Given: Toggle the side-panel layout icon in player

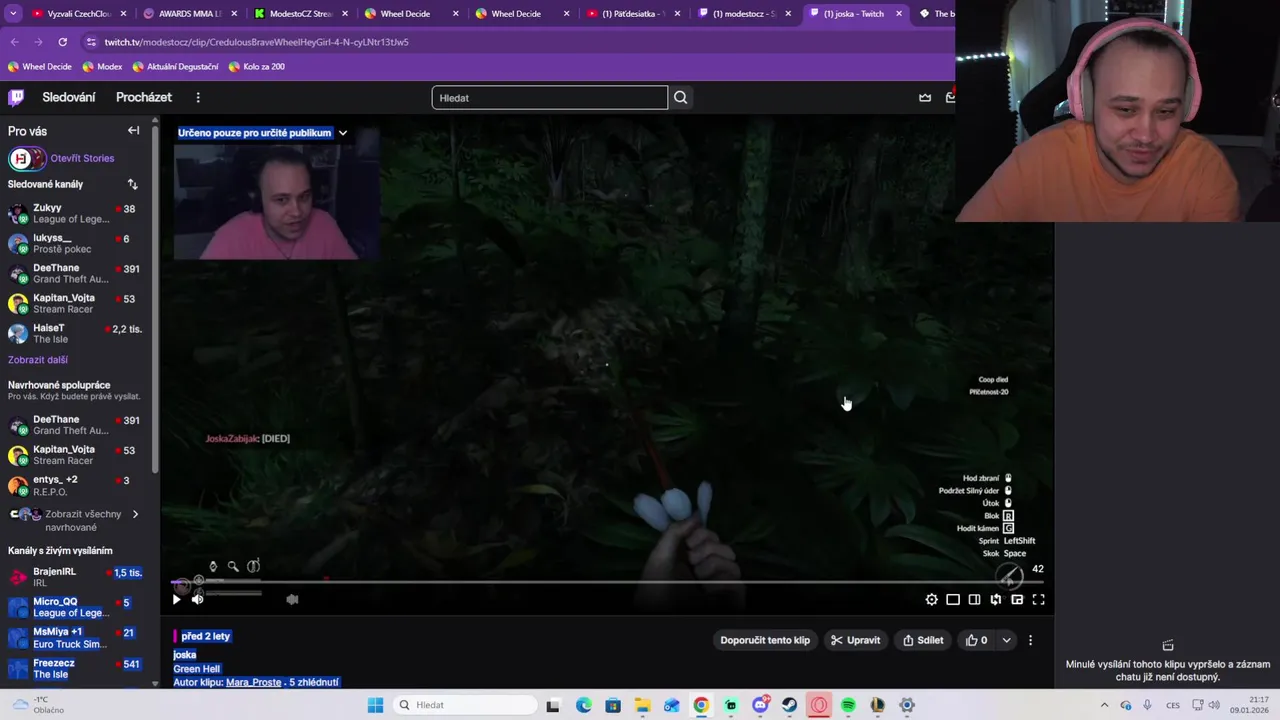Looking at the screenshot, I should (x=974, y=599).
